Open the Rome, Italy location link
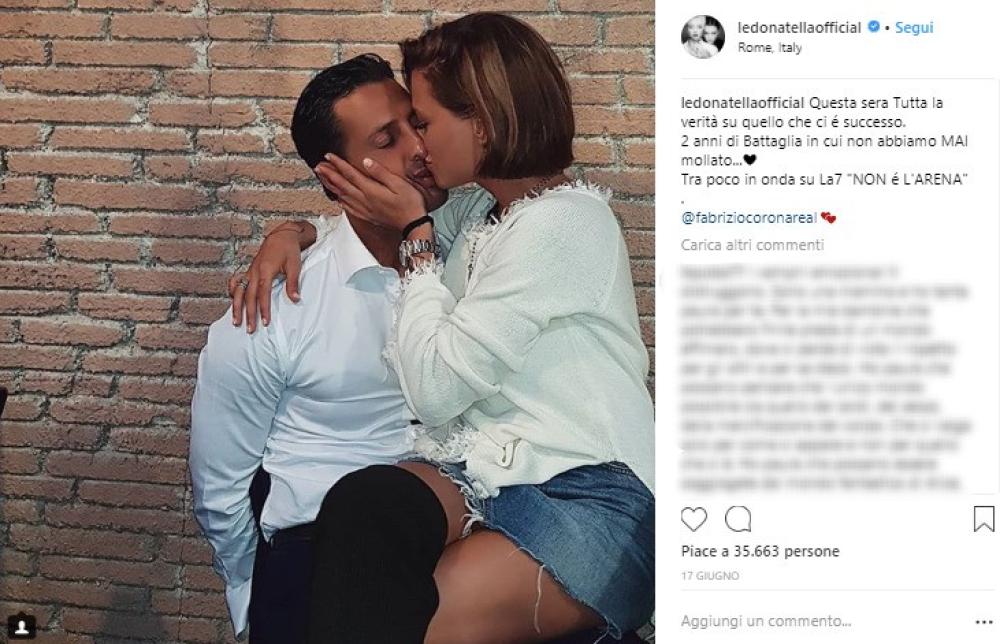 point(769,48)
